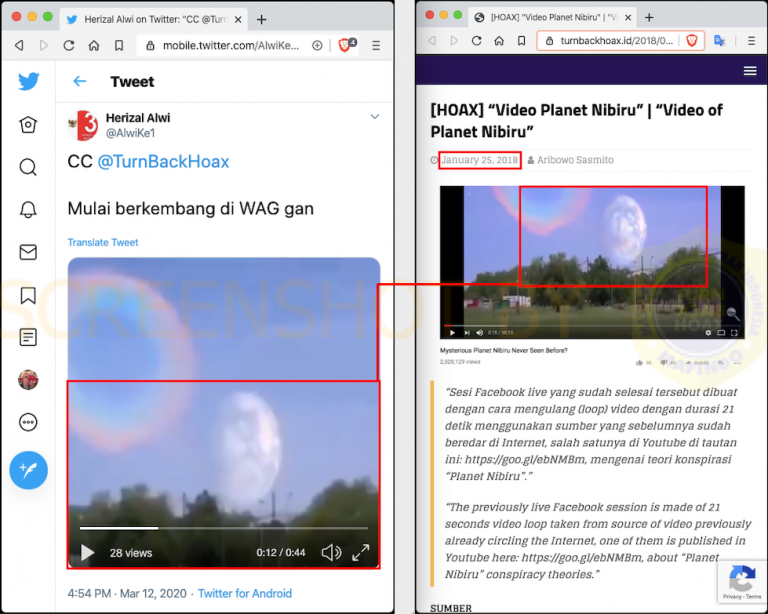Open a new tab in turnbackhoax window
Image resolution: width=768 pixels, height=614 pixels.
point(649,17)
